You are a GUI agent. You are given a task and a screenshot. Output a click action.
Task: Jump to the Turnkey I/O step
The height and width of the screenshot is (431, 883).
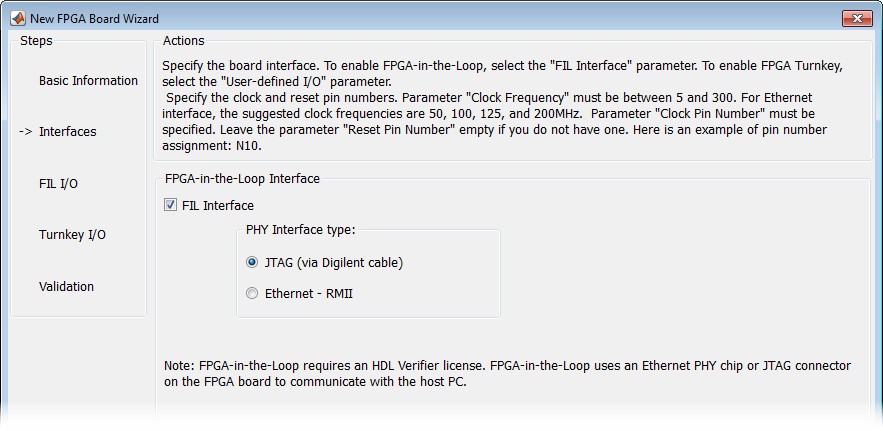72,235
